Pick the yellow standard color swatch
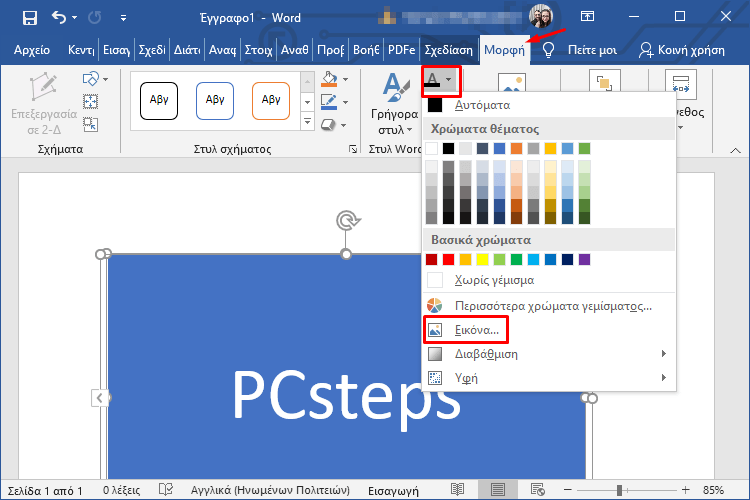 tap(482, 259)
